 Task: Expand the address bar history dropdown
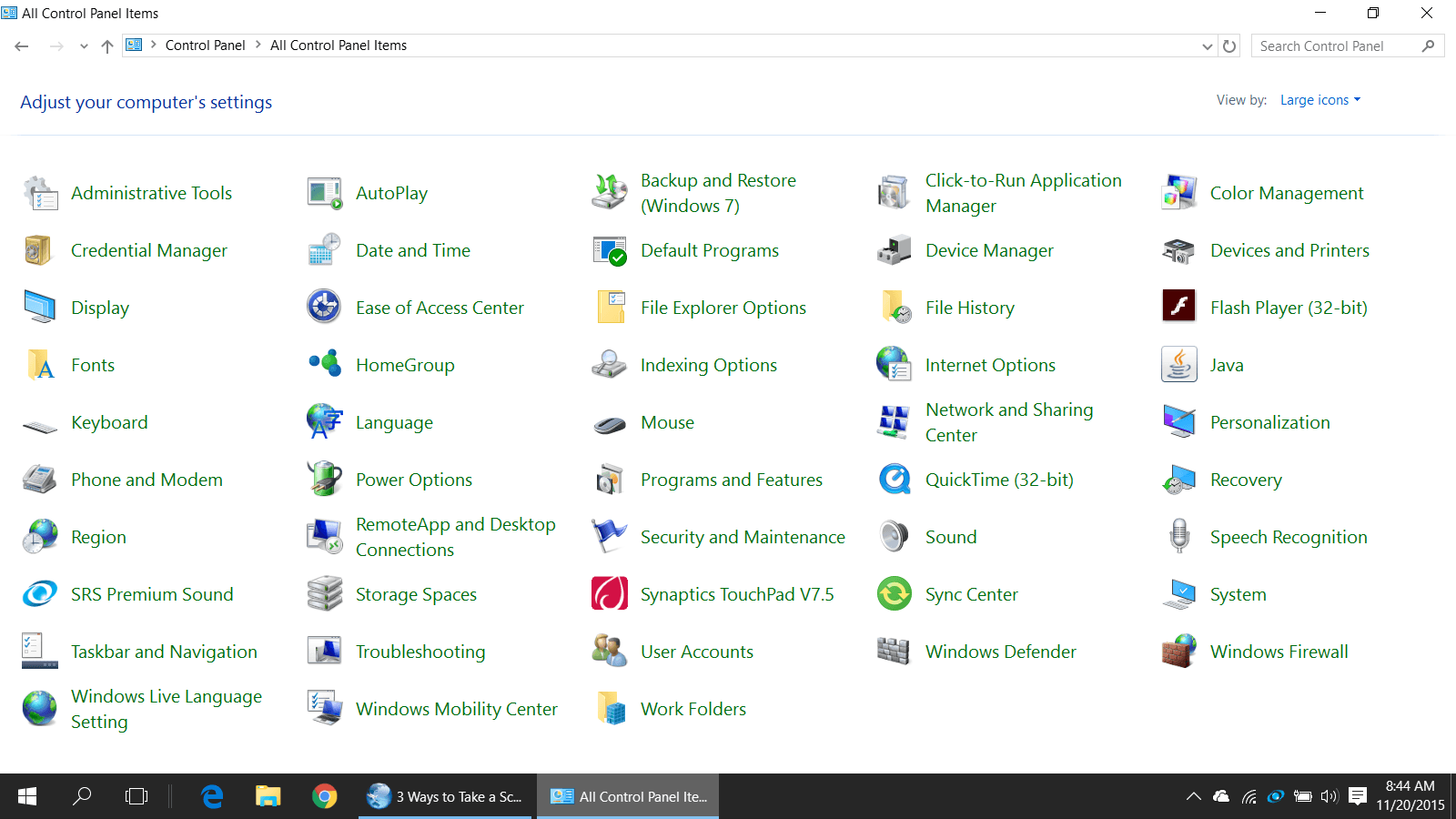[x=1208, y=46]
